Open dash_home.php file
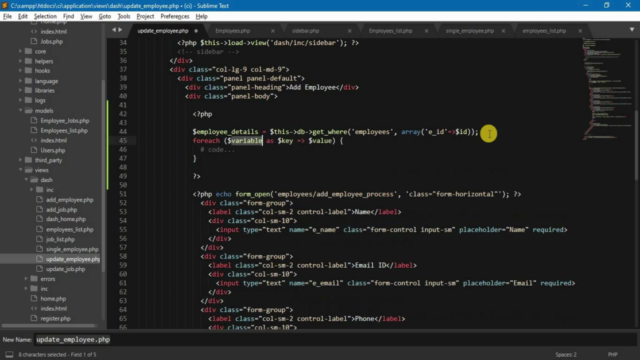The image size is (640, 360). [x=66, y=219]
